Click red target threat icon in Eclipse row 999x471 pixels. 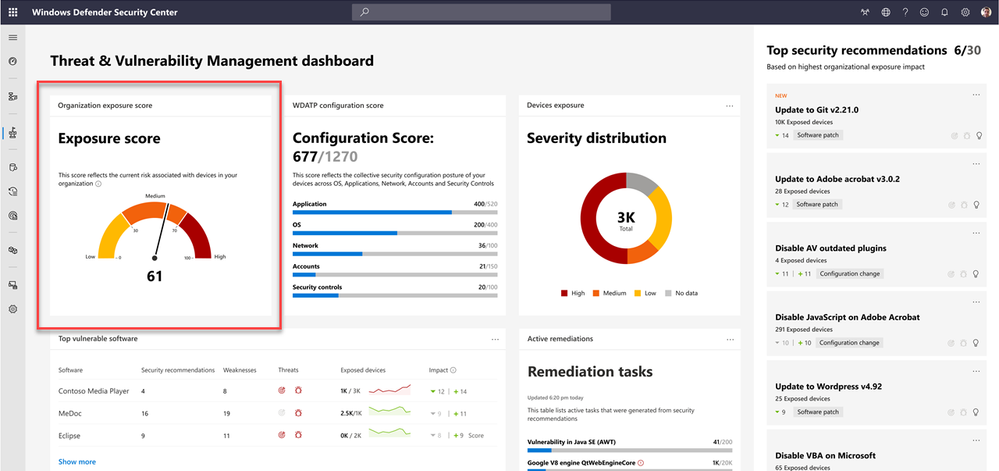click(x=282, y=435)
